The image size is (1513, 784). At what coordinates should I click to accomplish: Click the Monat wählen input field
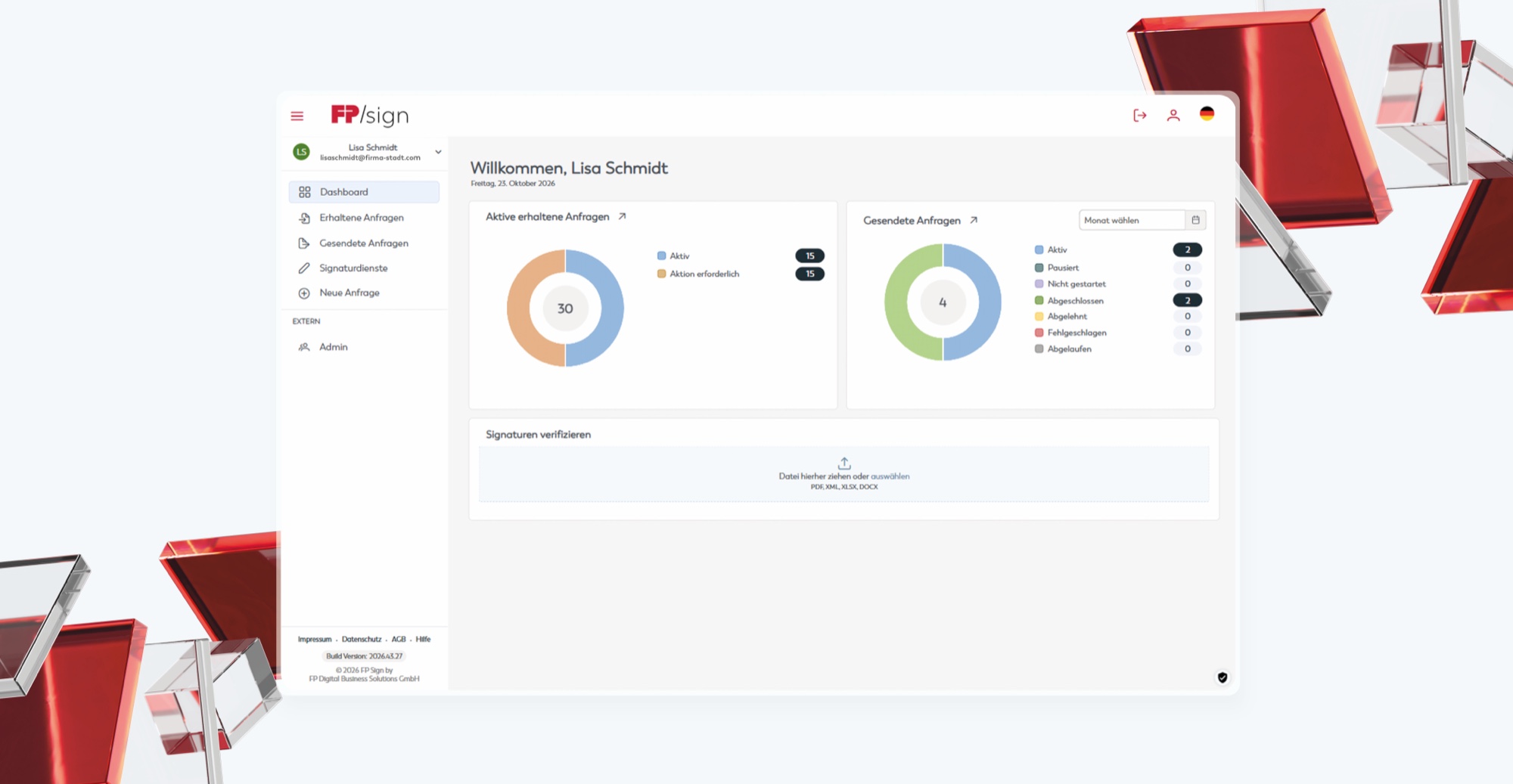[1132, 220]
